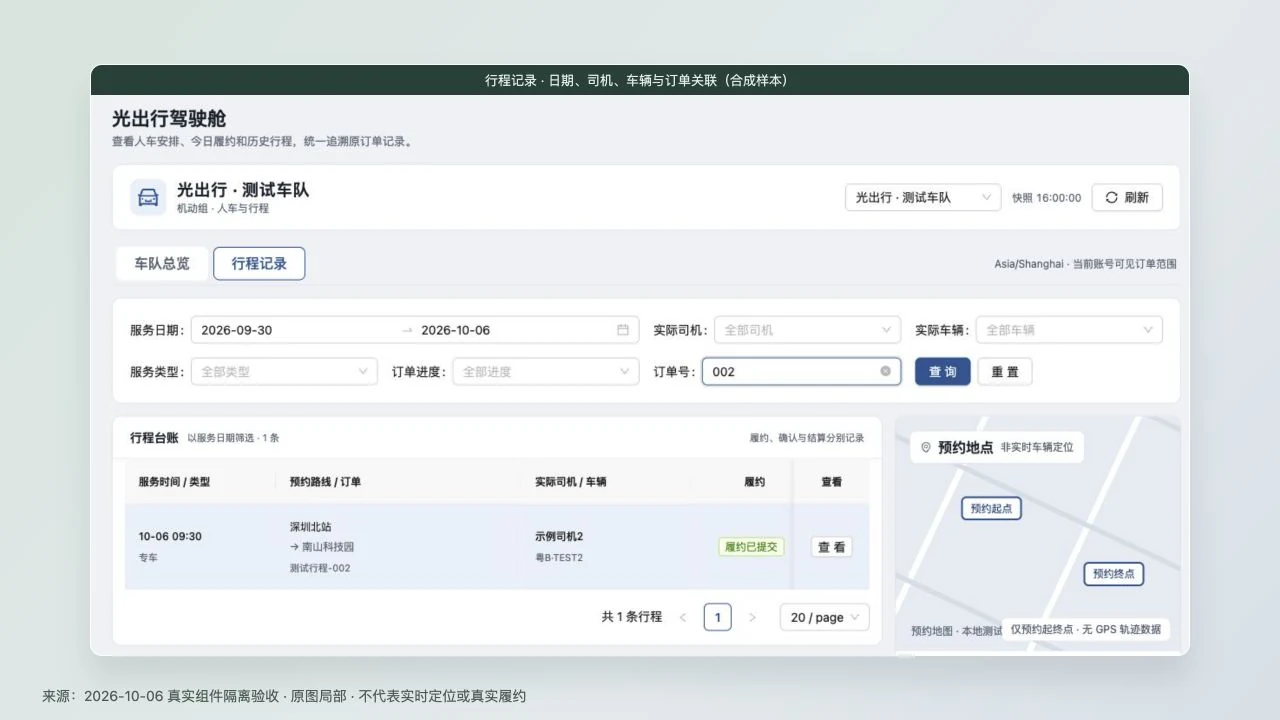Expand the 实际车辆 dropdown

point(1069,330)
